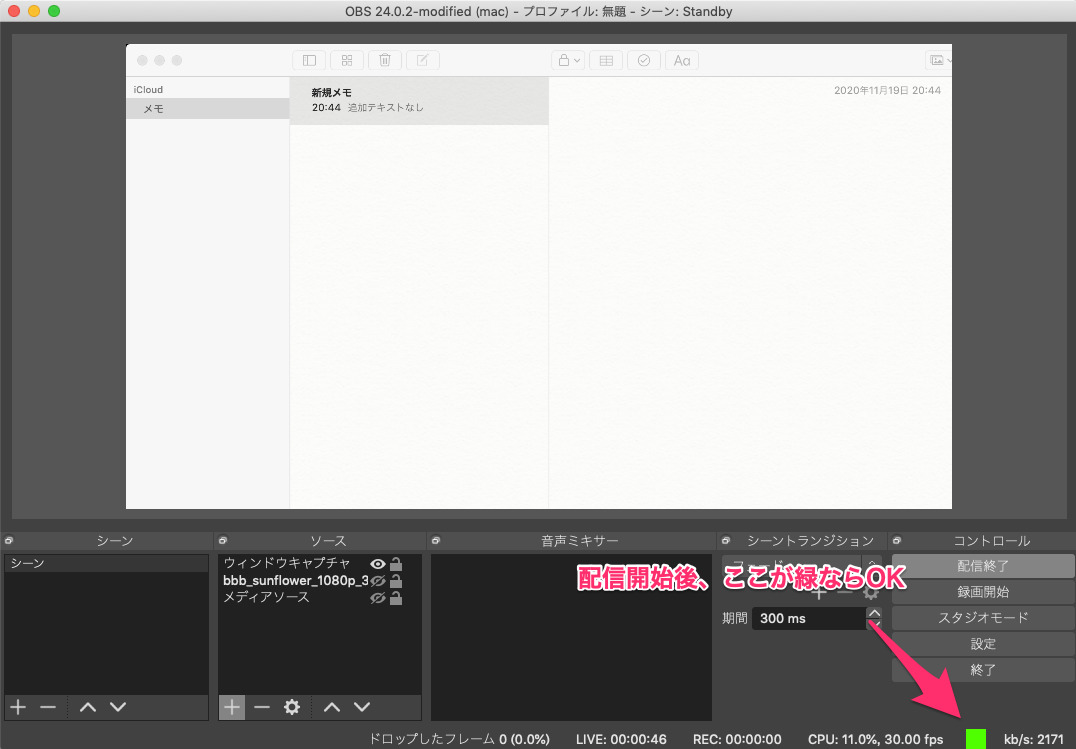Click the 期間 300 ms duration field
1076x749 pixels.
(x=809, y=618)
